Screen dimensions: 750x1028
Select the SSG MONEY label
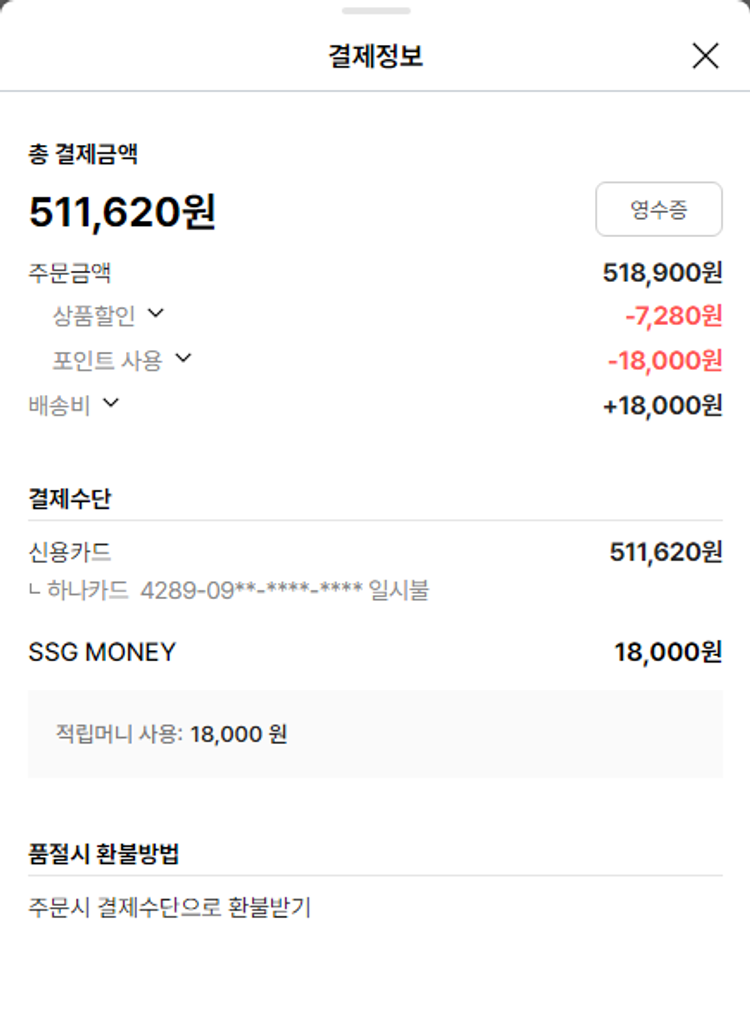click(102, 653)
